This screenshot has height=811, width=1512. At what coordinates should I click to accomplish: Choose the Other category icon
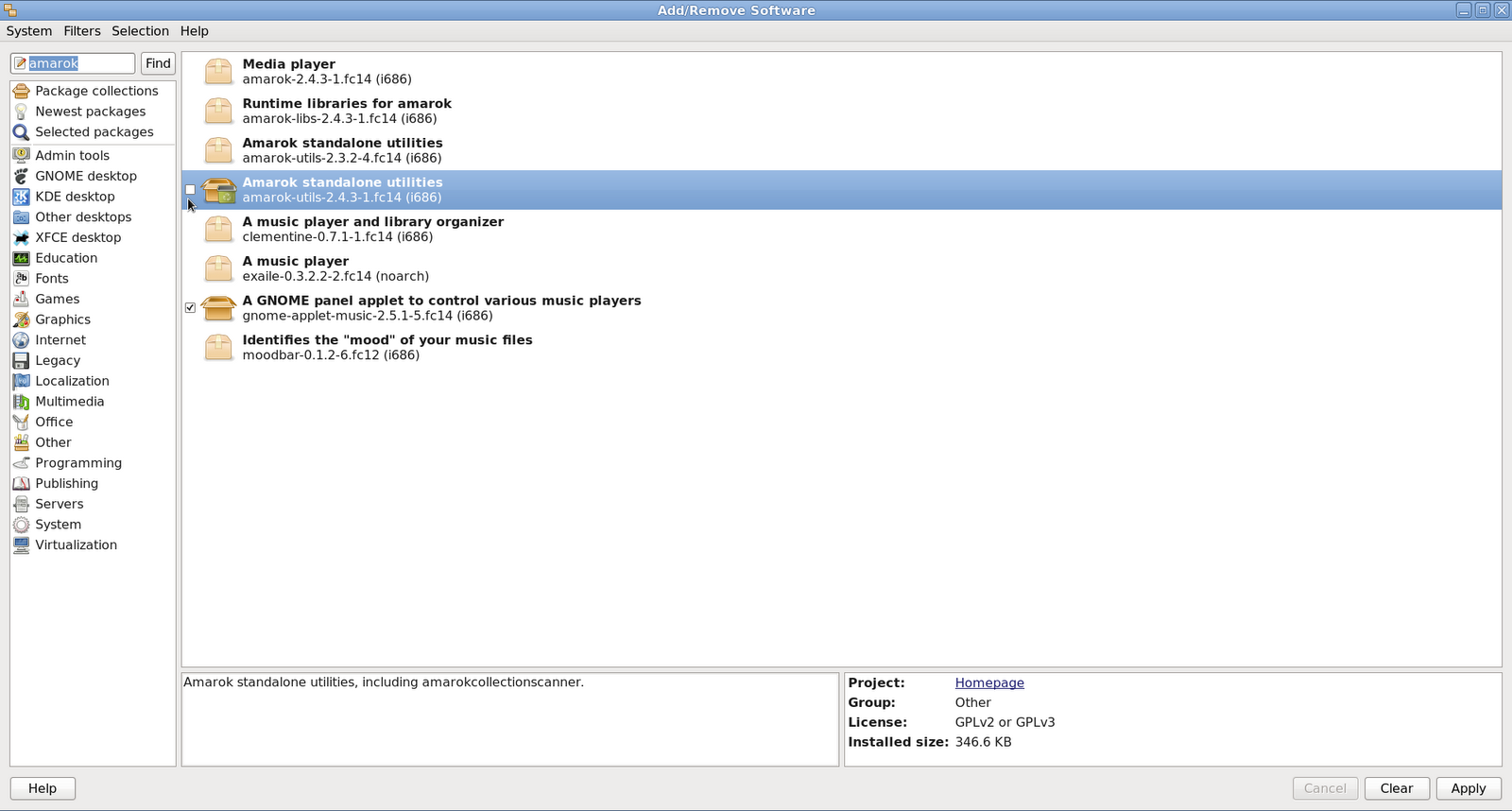click(x=21, y=442)
